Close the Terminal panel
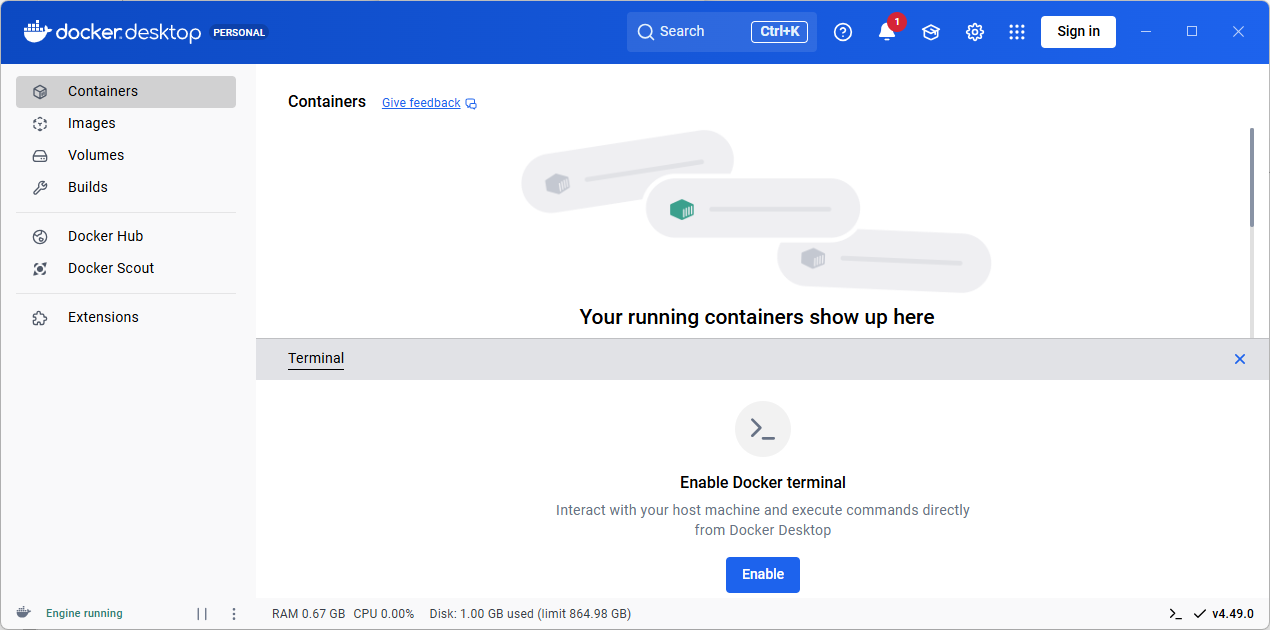Image resolution: width=1270 pixels, height=630 pixels. pos(1240,359)
